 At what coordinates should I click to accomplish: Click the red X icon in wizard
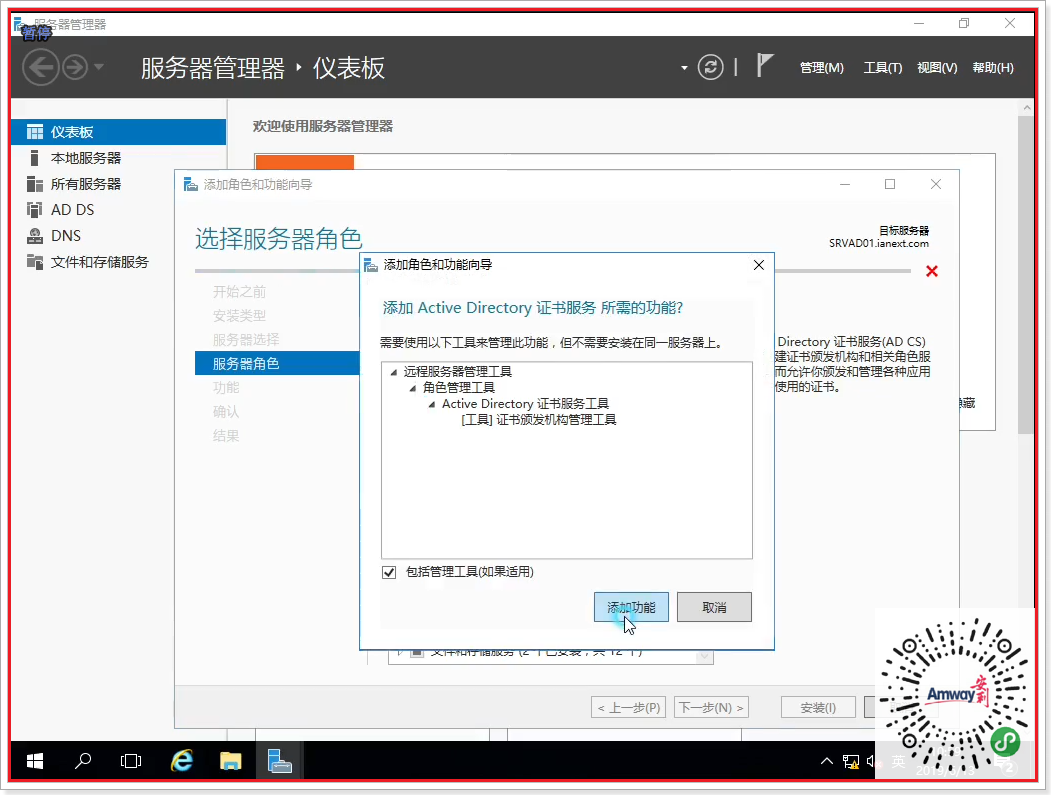click(x=932, y=271)
